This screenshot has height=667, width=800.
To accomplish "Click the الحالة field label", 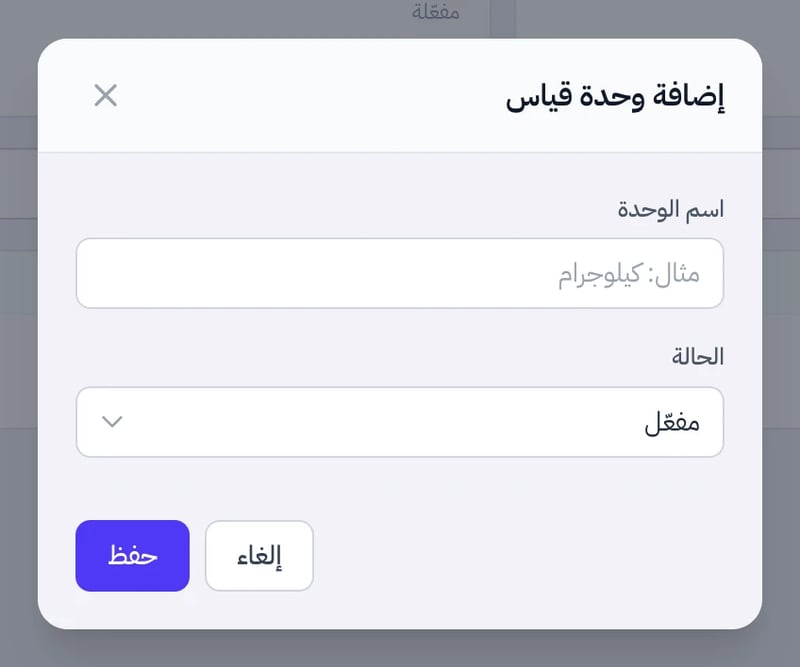I will point(697,357).
